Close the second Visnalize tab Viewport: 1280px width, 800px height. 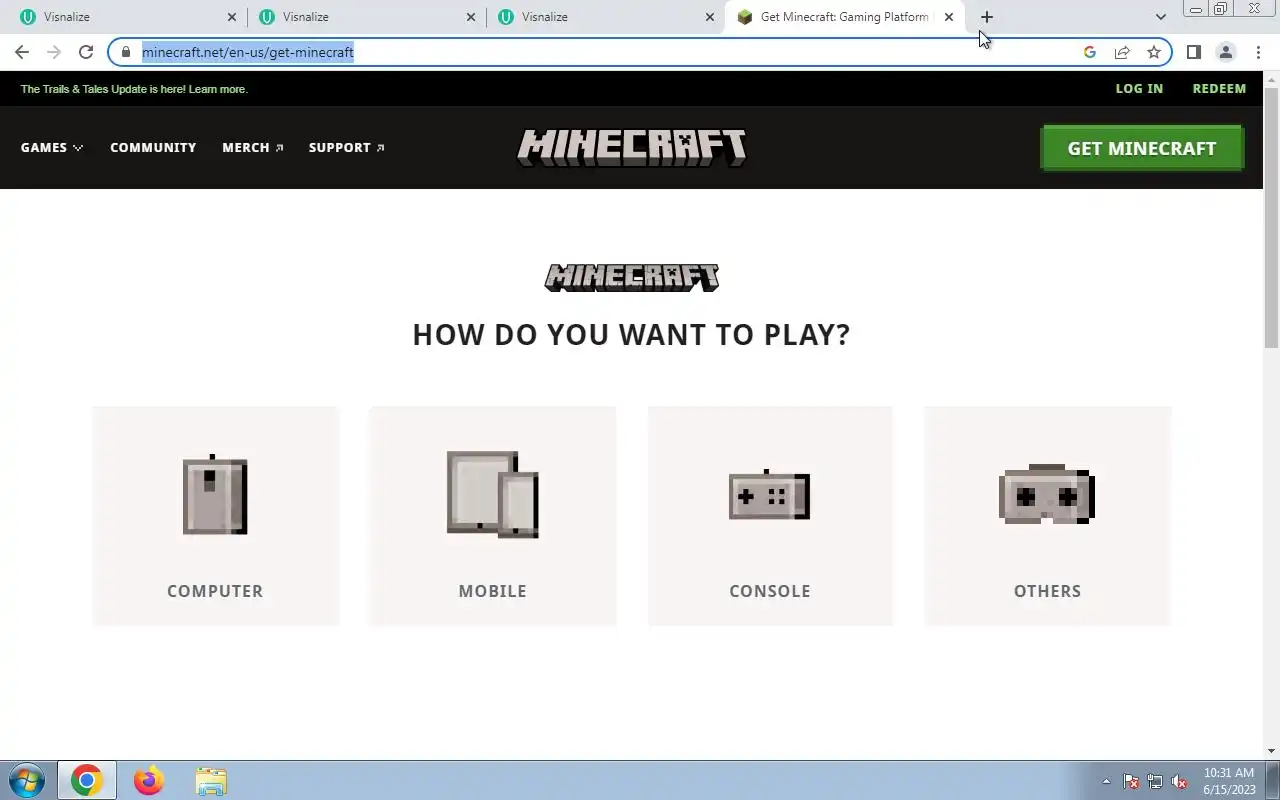pyautogui.click(x=471, y=17)
